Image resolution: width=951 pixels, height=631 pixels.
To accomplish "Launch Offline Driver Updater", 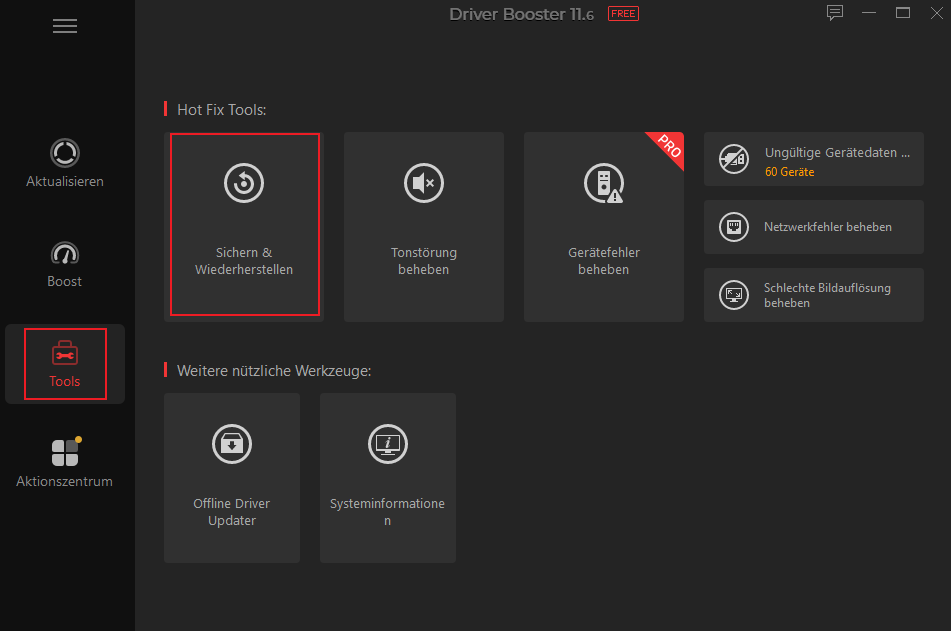I will click(232, 478).
